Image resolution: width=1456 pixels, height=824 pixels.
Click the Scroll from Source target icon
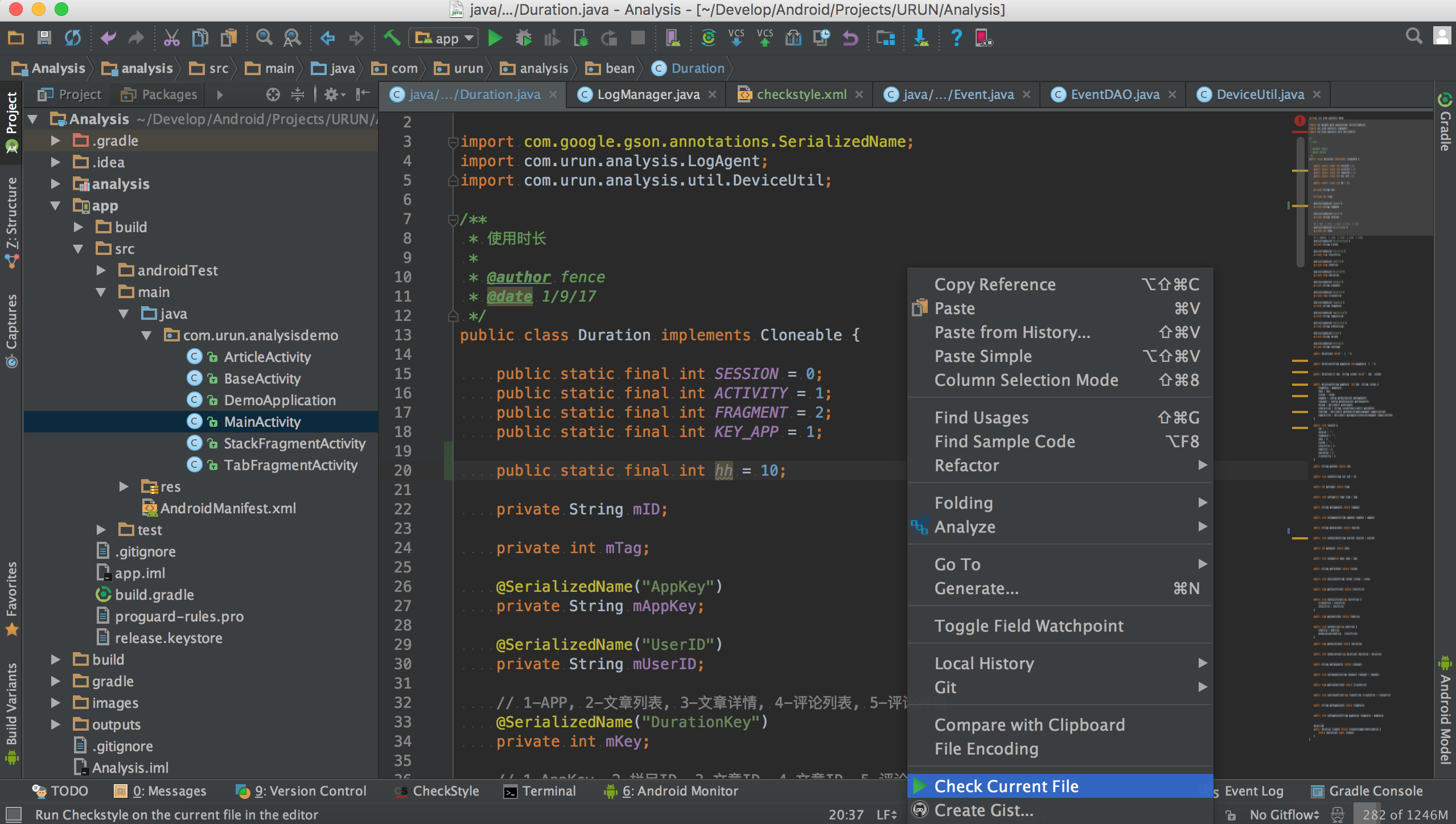(273, 94)
